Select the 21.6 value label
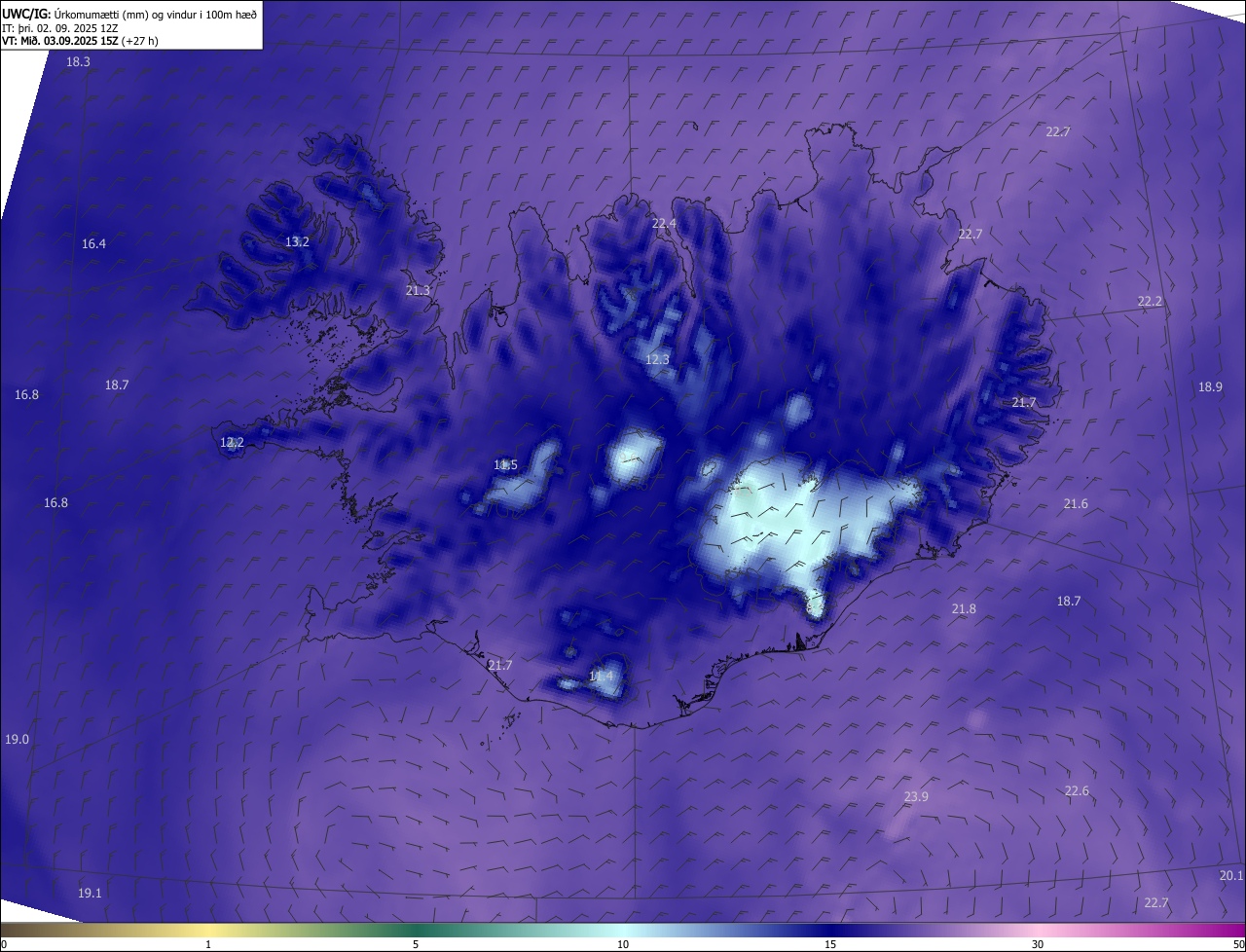This screenshot has height=952, width=1246. point(1076,503)
